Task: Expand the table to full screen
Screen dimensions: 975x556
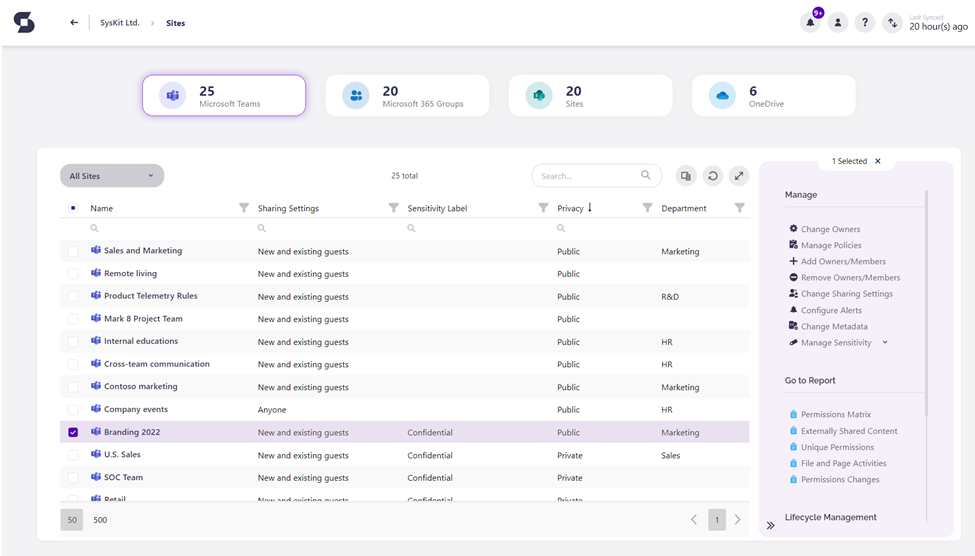Action: 739,176
